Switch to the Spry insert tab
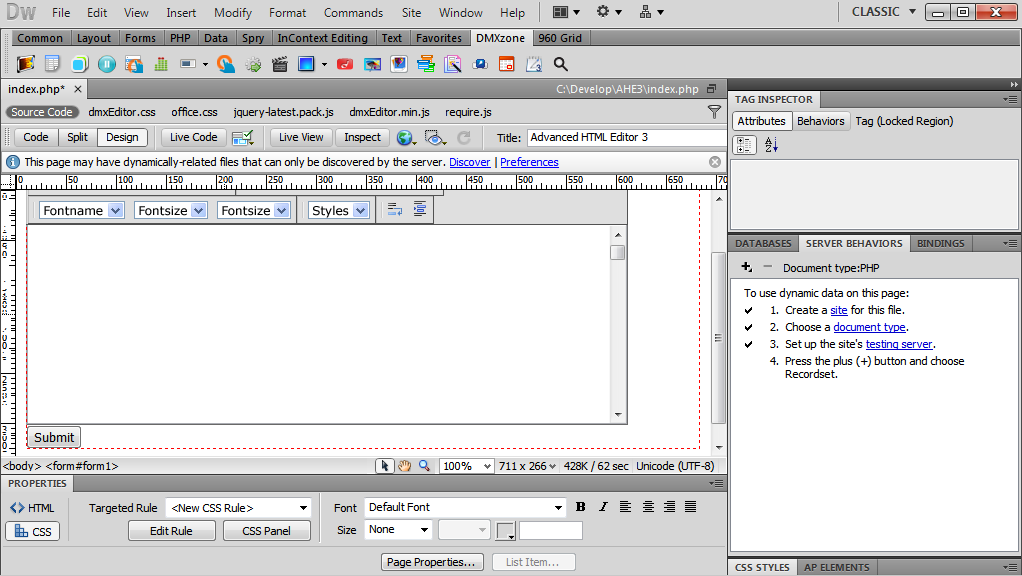 [x=253, y=38]
